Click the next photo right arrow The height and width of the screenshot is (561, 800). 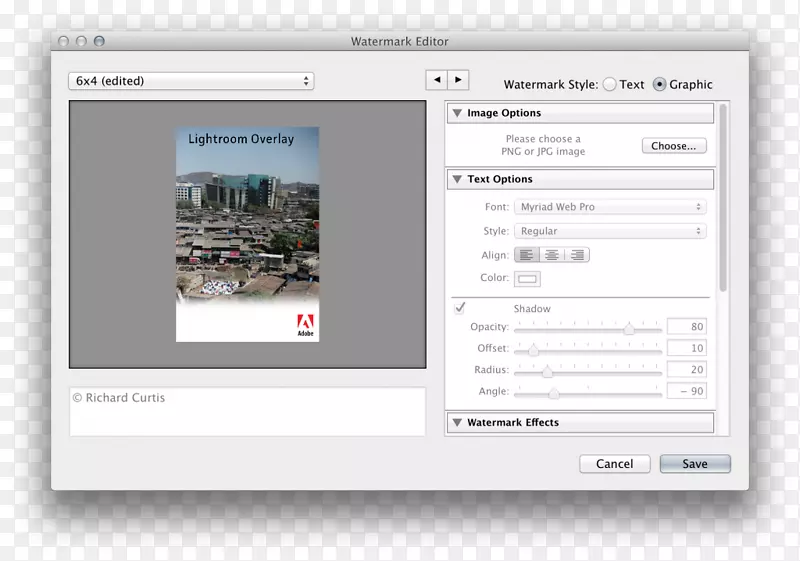458,80
